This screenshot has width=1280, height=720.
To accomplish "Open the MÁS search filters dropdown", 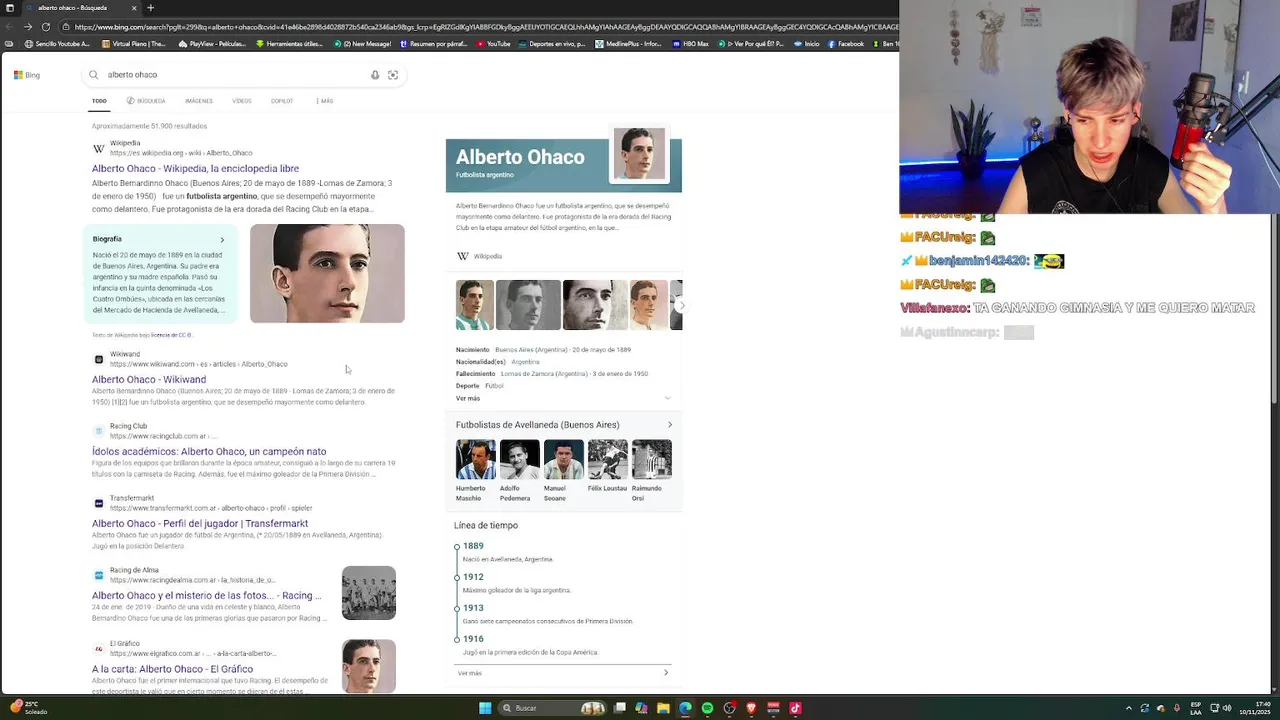I will (x=325, y=101).
